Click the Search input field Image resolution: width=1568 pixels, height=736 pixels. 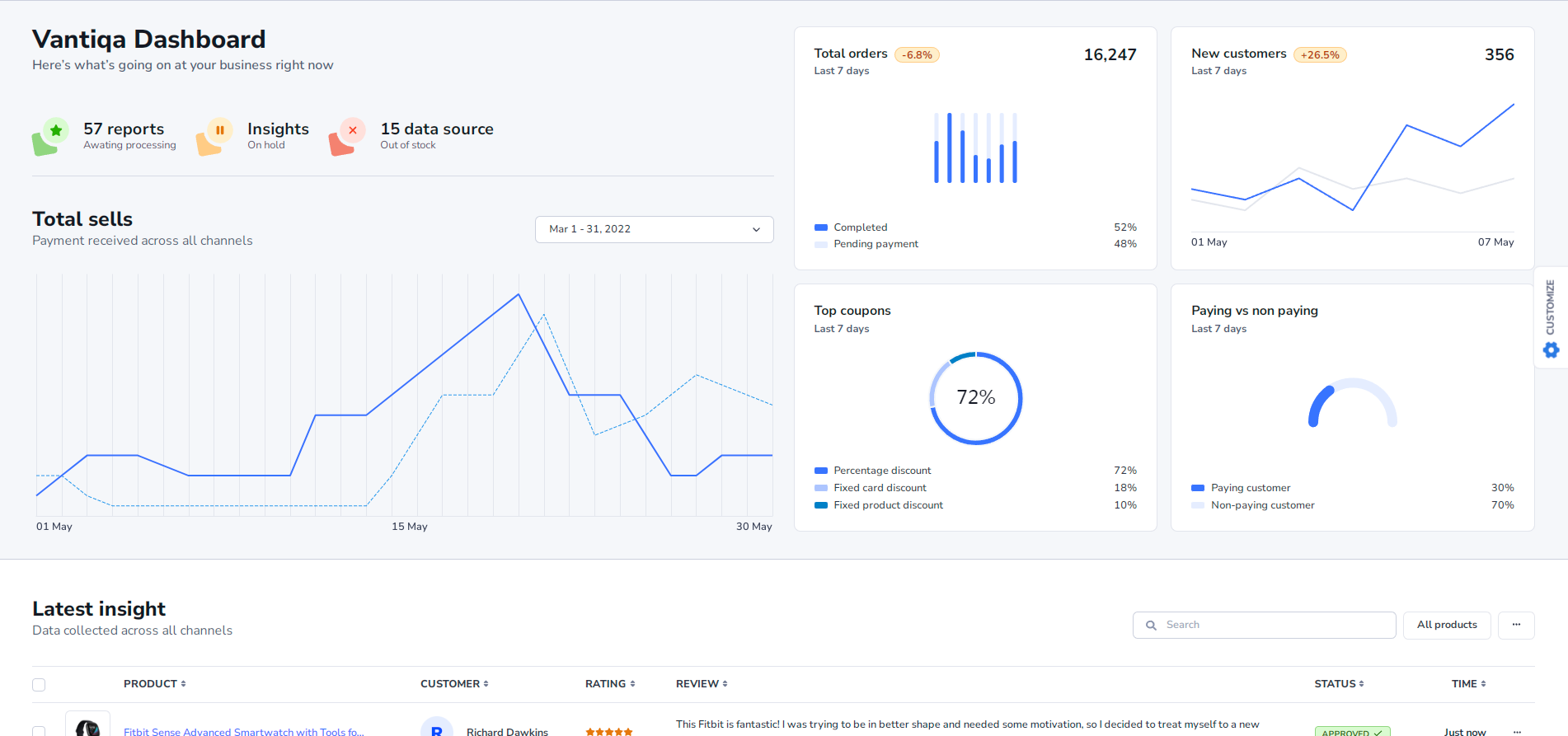(1265, 625)
